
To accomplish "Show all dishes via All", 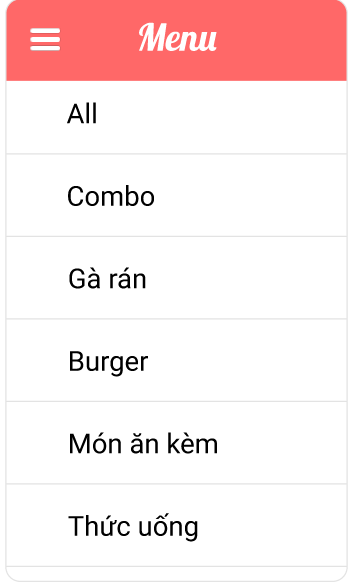I will (x=176, y=117).
